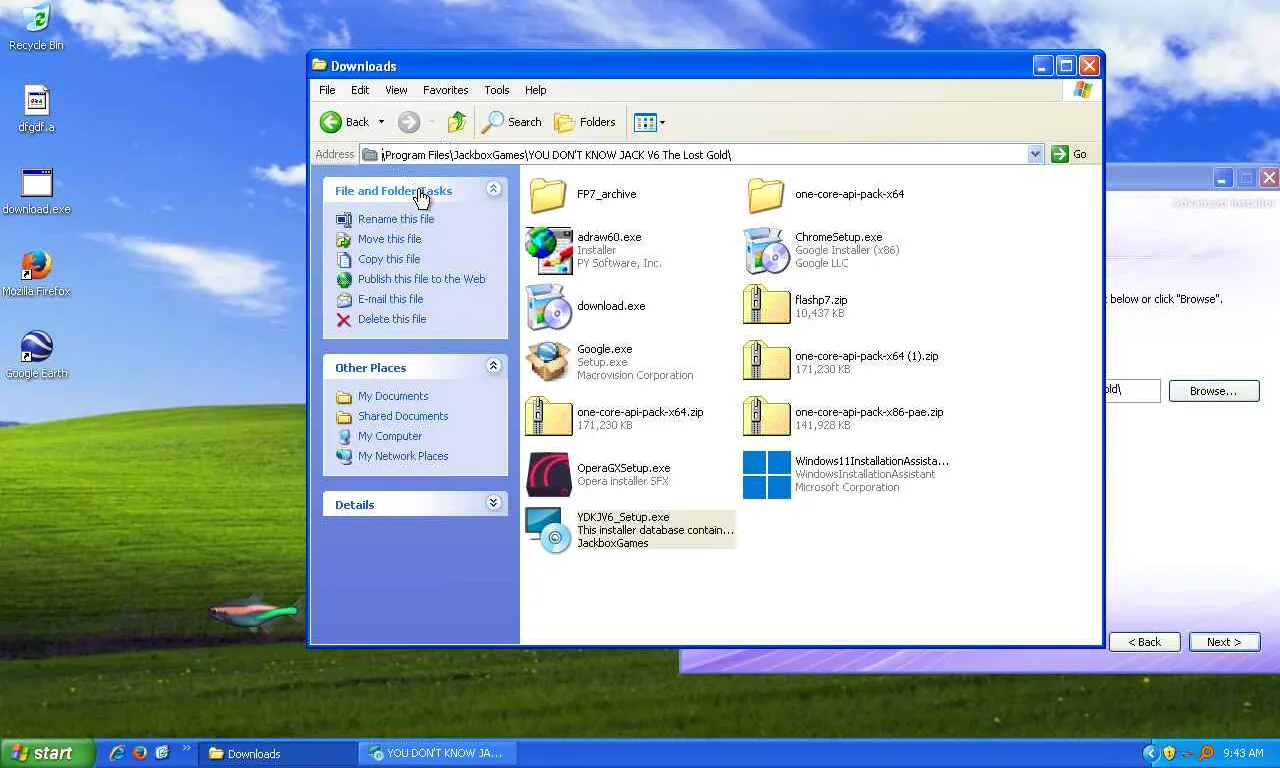Expand the Details panel

[493, 503]
